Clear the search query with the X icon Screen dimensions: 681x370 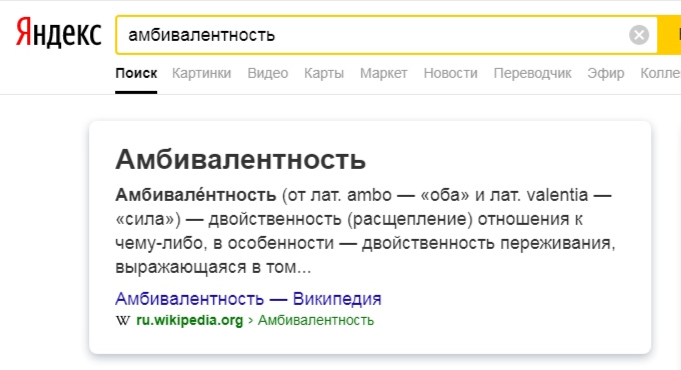[x=639, y=35]
